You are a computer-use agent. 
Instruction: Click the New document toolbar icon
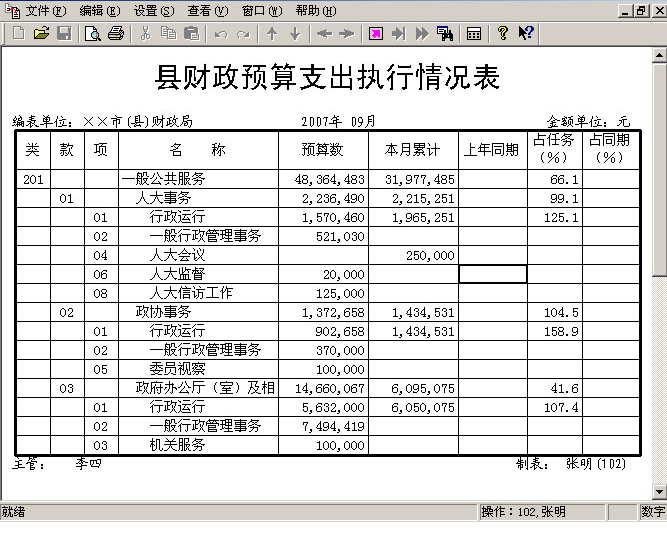point(19,33)
